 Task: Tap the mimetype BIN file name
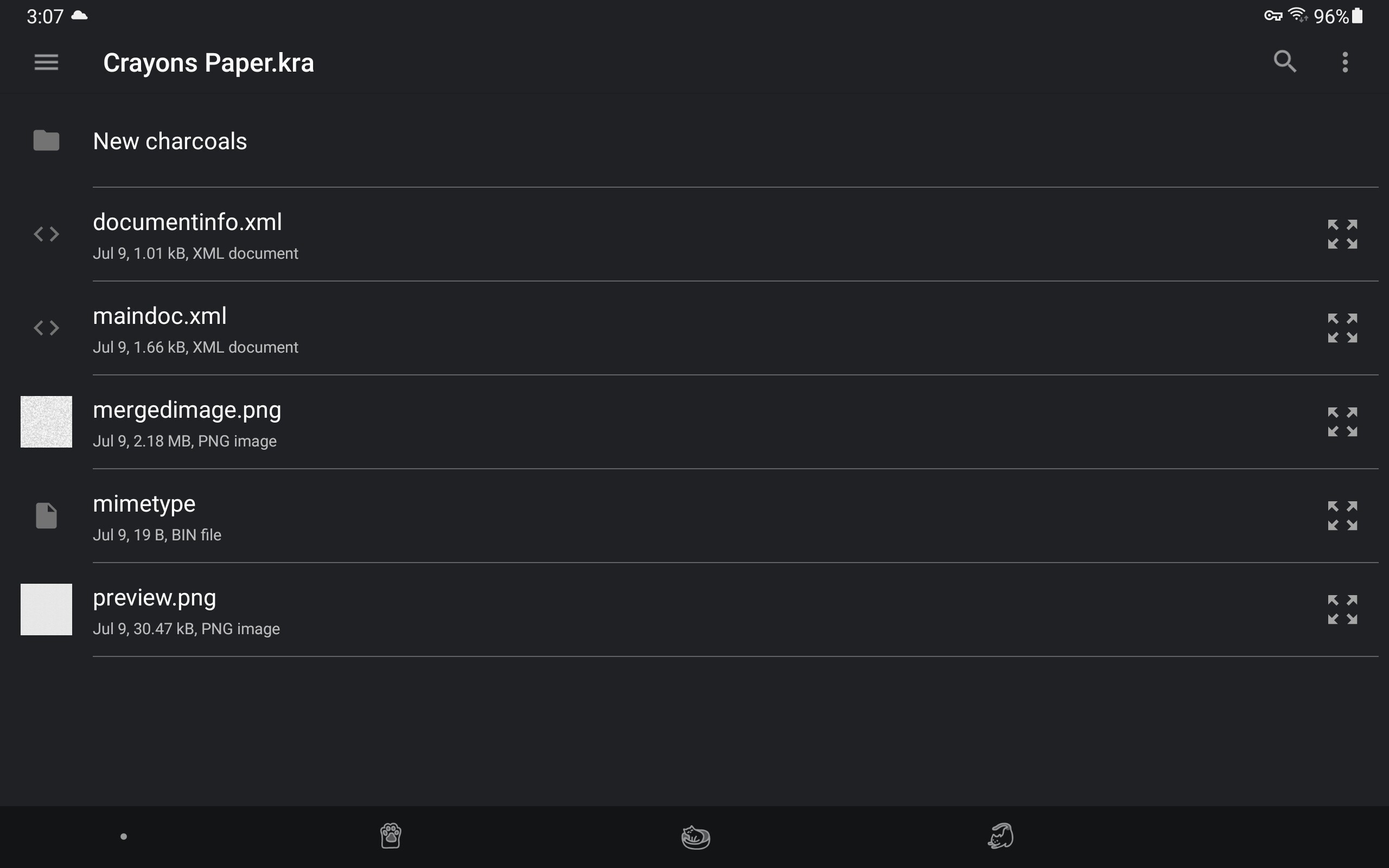pyautogui.click(x=144, y=503)
